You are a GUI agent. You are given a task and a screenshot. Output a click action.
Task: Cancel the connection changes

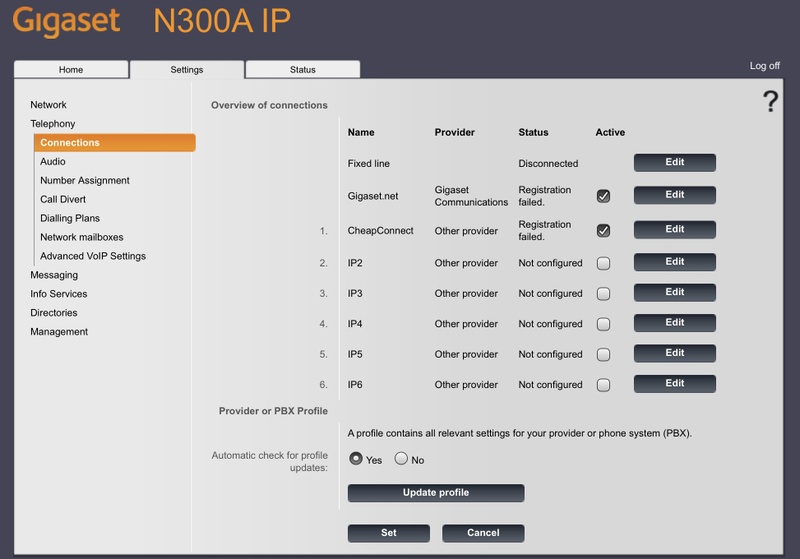(x=483, y=533)
